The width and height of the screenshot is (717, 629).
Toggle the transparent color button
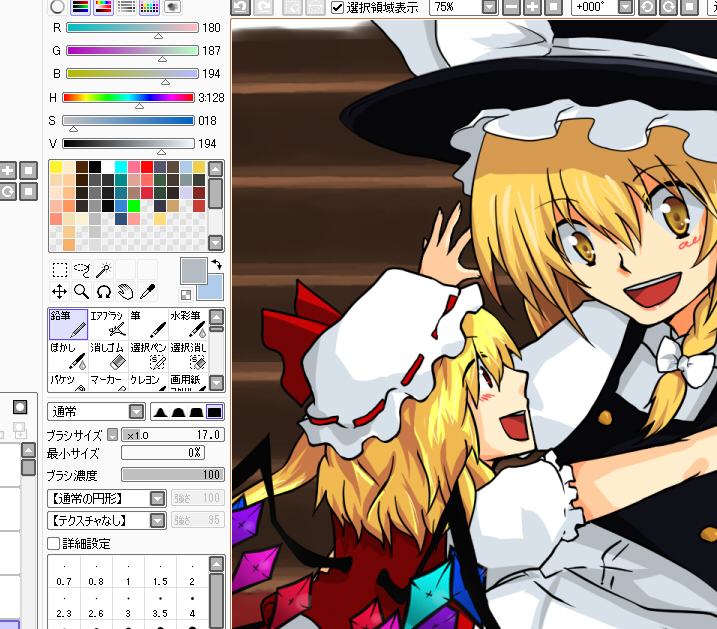tap(186, 295)
